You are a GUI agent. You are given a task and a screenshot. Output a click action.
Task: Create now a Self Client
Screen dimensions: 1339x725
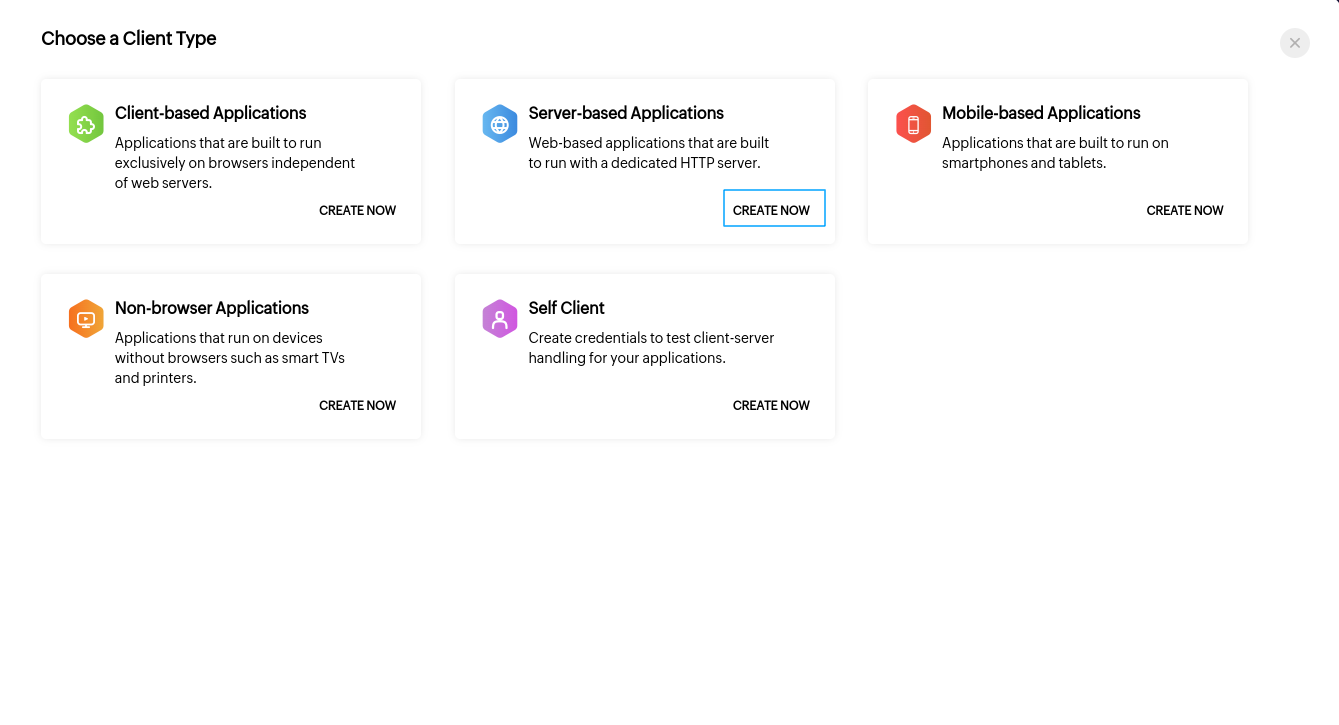771,405
